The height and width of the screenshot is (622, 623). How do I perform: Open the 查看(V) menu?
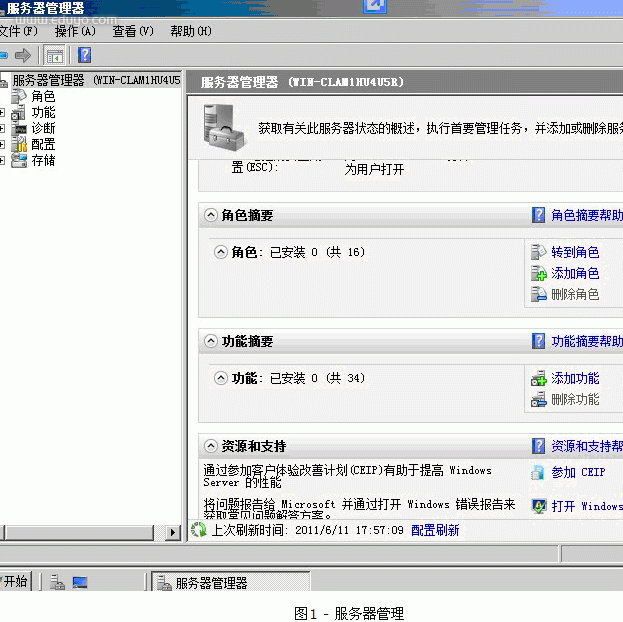pos(132,31)
